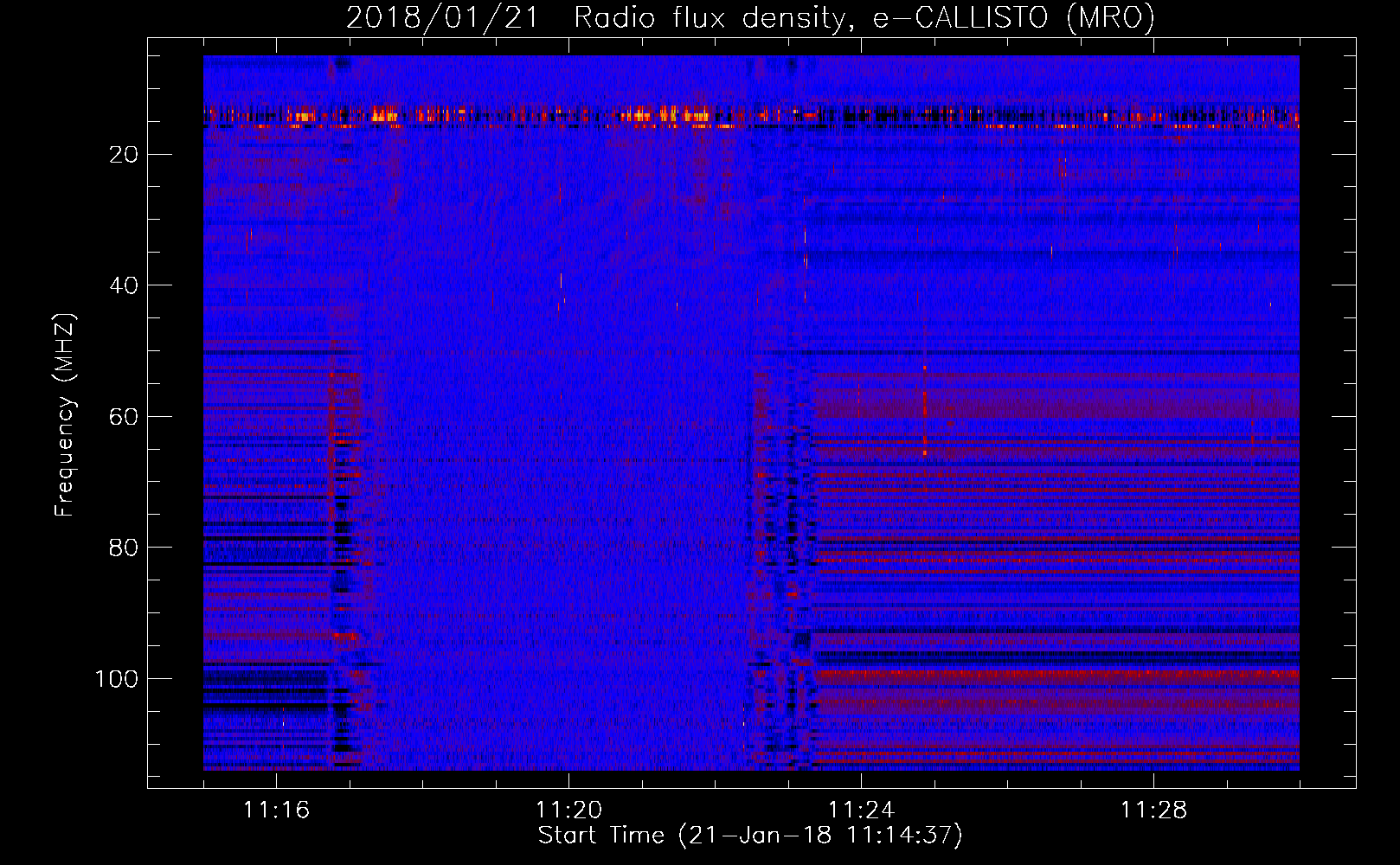Click the 11:16 time tick label
1400x865 pixels.
pyautogui.click(x=276, y=811)
